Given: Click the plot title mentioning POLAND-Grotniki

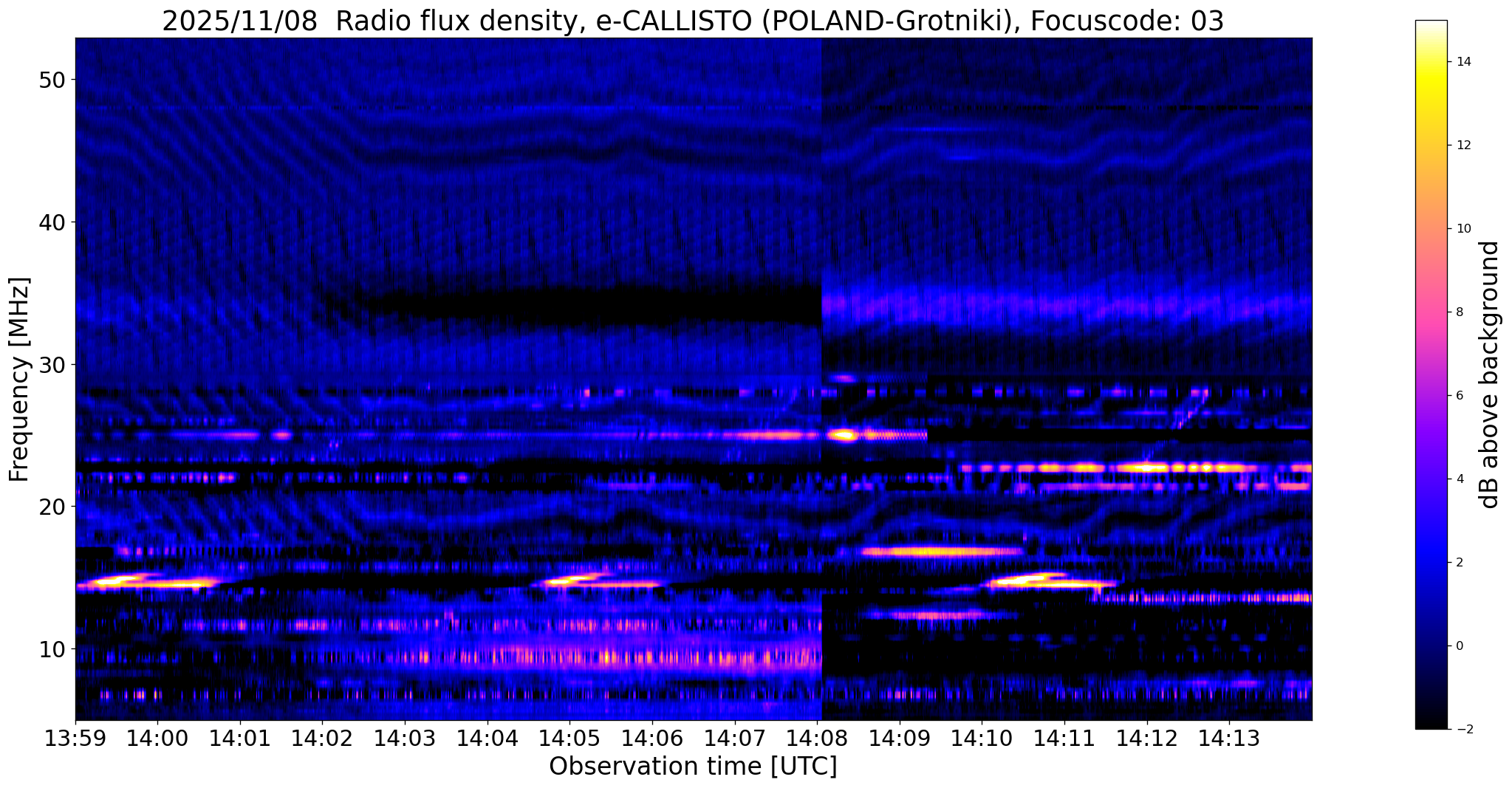Looking at the screenshot, I should [693, 21].
